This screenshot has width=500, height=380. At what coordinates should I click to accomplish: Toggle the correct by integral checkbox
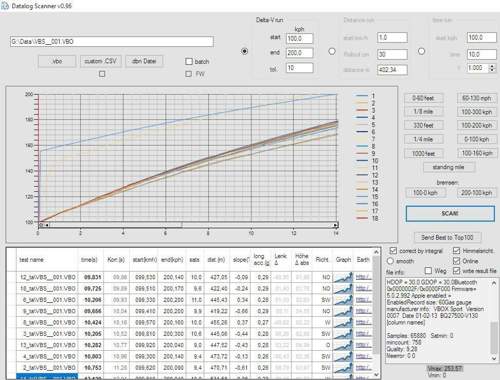coord(393,251)
